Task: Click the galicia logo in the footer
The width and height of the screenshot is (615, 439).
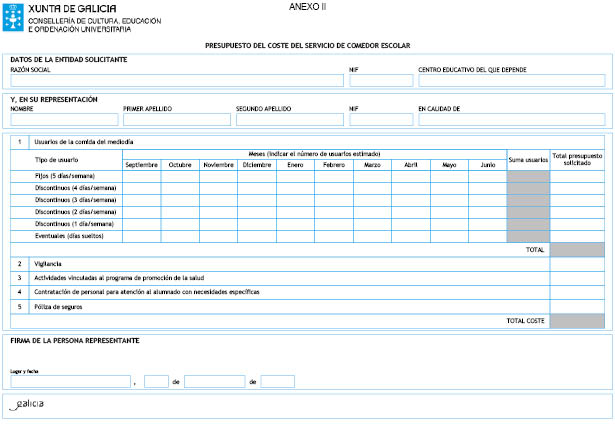Action: click(27, 404)
